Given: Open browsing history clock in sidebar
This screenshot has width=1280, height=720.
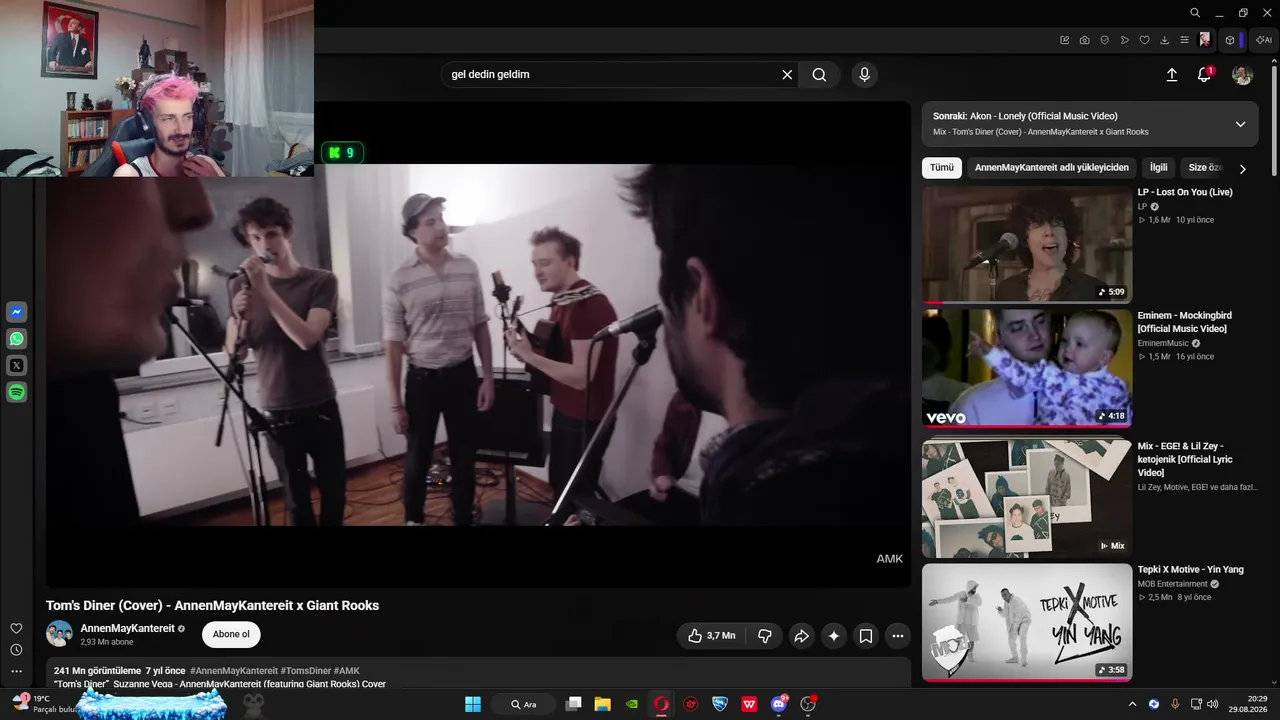Looking at the screenshot, I should click(x=16, y=650).
